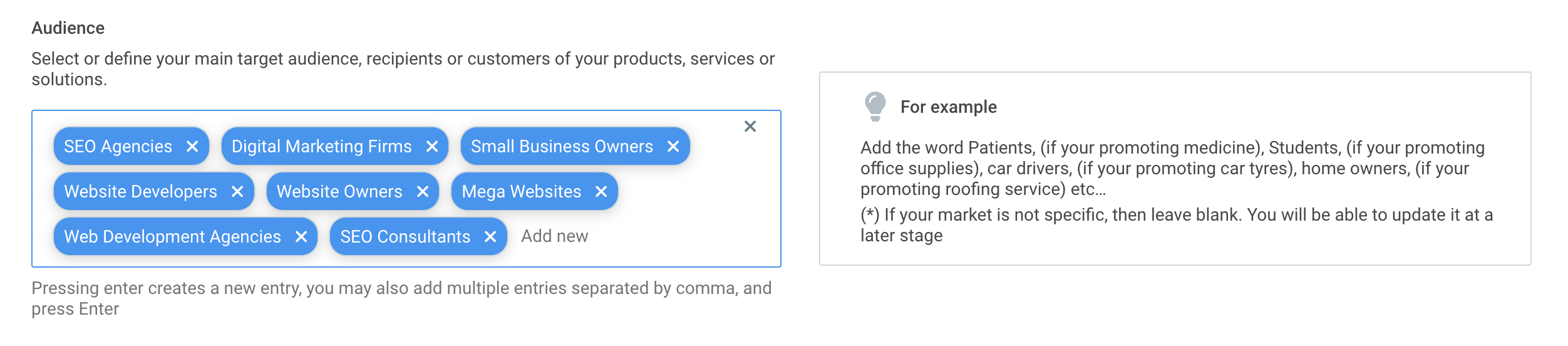Select the Digital Marketing Firms tag label
The width and height of the screenshot is (1568, 346).
tap(322, 147)
